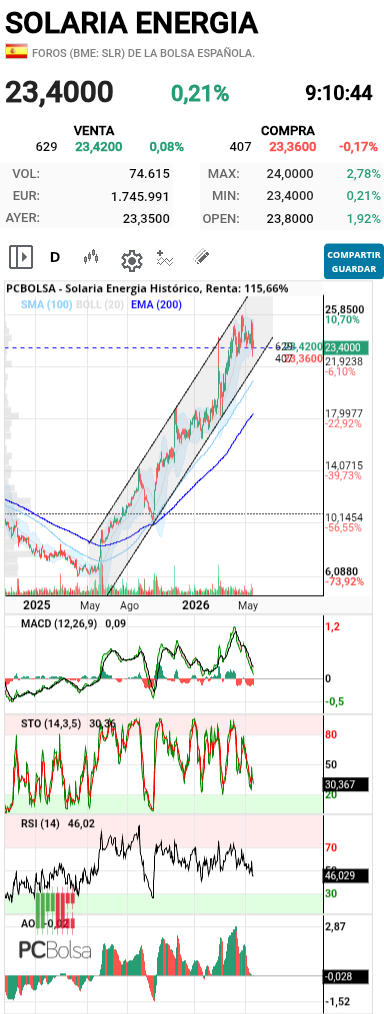Click the AYER value 23,3500
Viewport: 384px width, 1014px height.
146,219
